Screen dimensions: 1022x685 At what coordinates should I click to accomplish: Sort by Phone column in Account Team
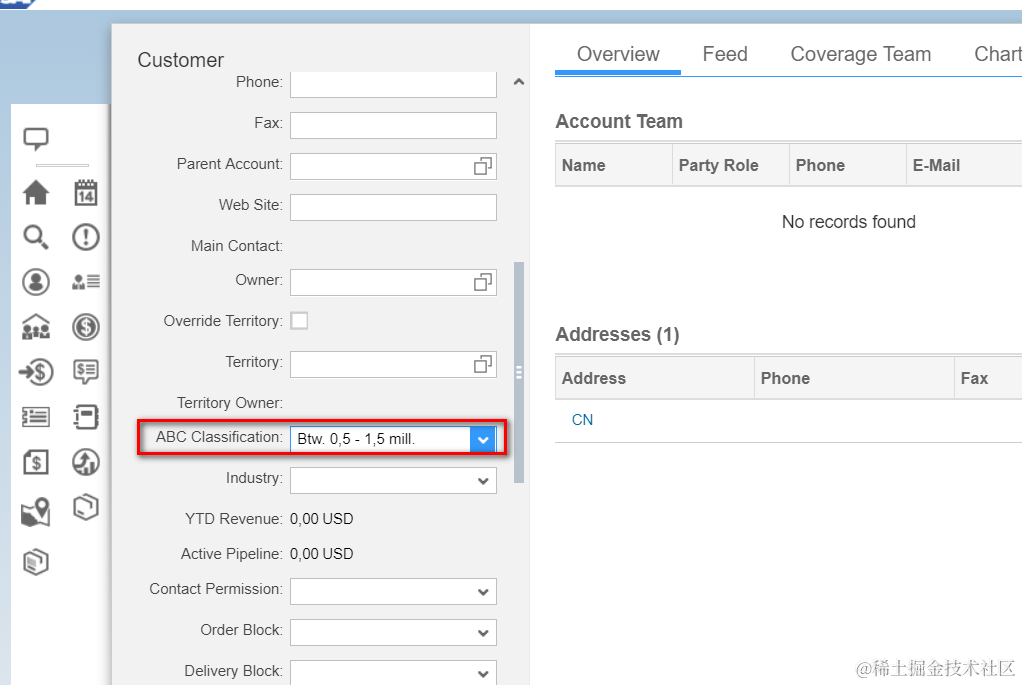[847, 166]
